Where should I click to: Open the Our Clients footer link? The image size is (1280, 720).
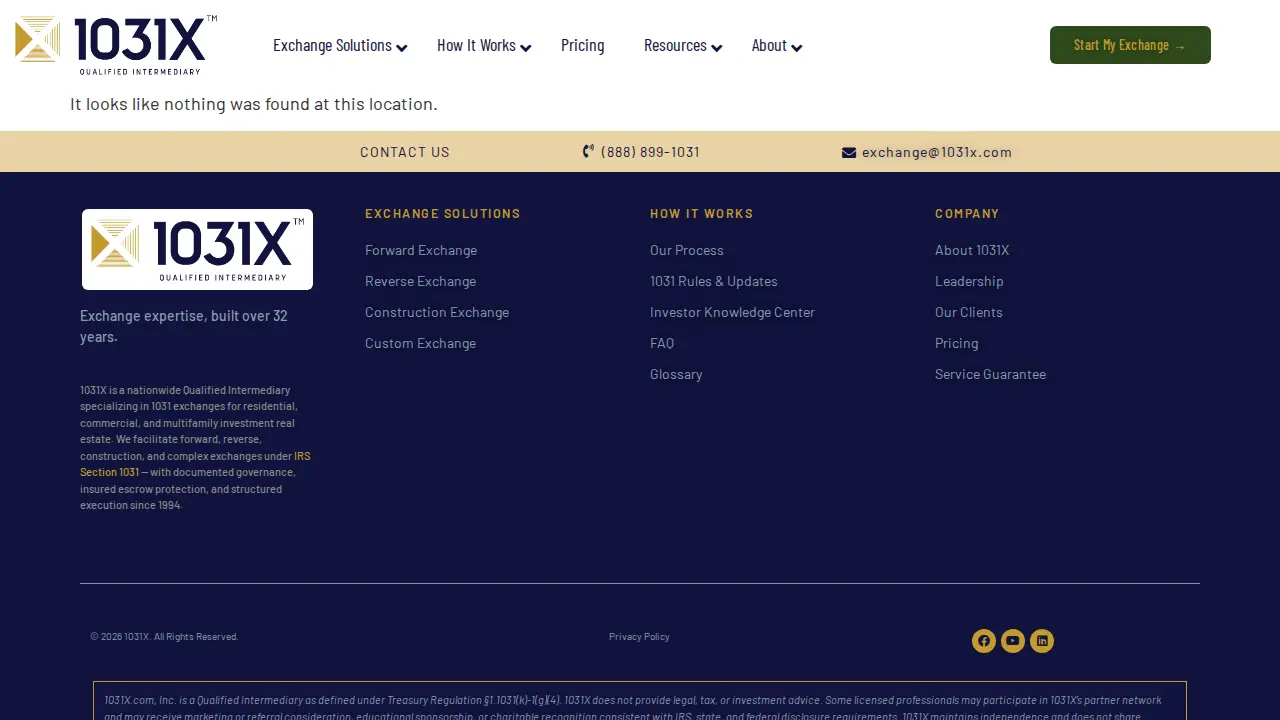click(969, 312)
